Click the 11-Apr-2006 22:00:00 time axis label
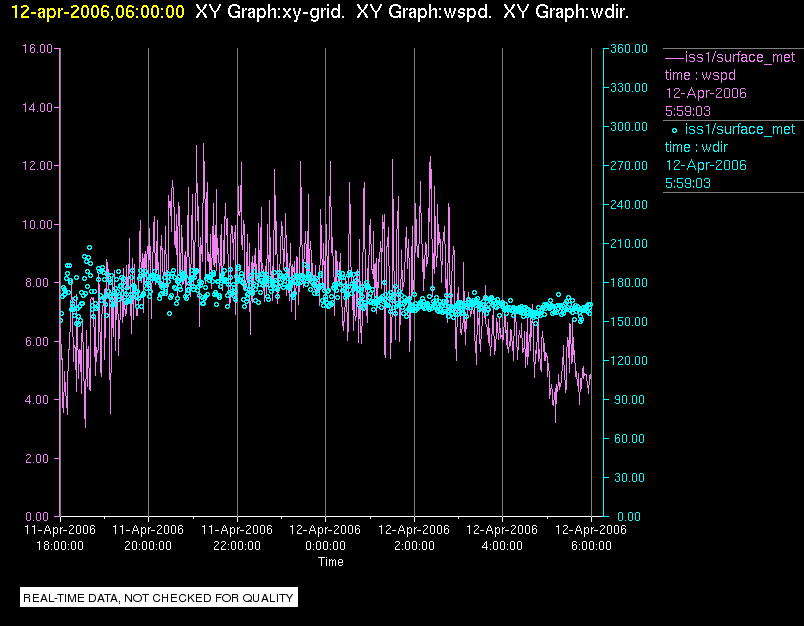The width and height of the screenshot is (804, 626). 237,538
